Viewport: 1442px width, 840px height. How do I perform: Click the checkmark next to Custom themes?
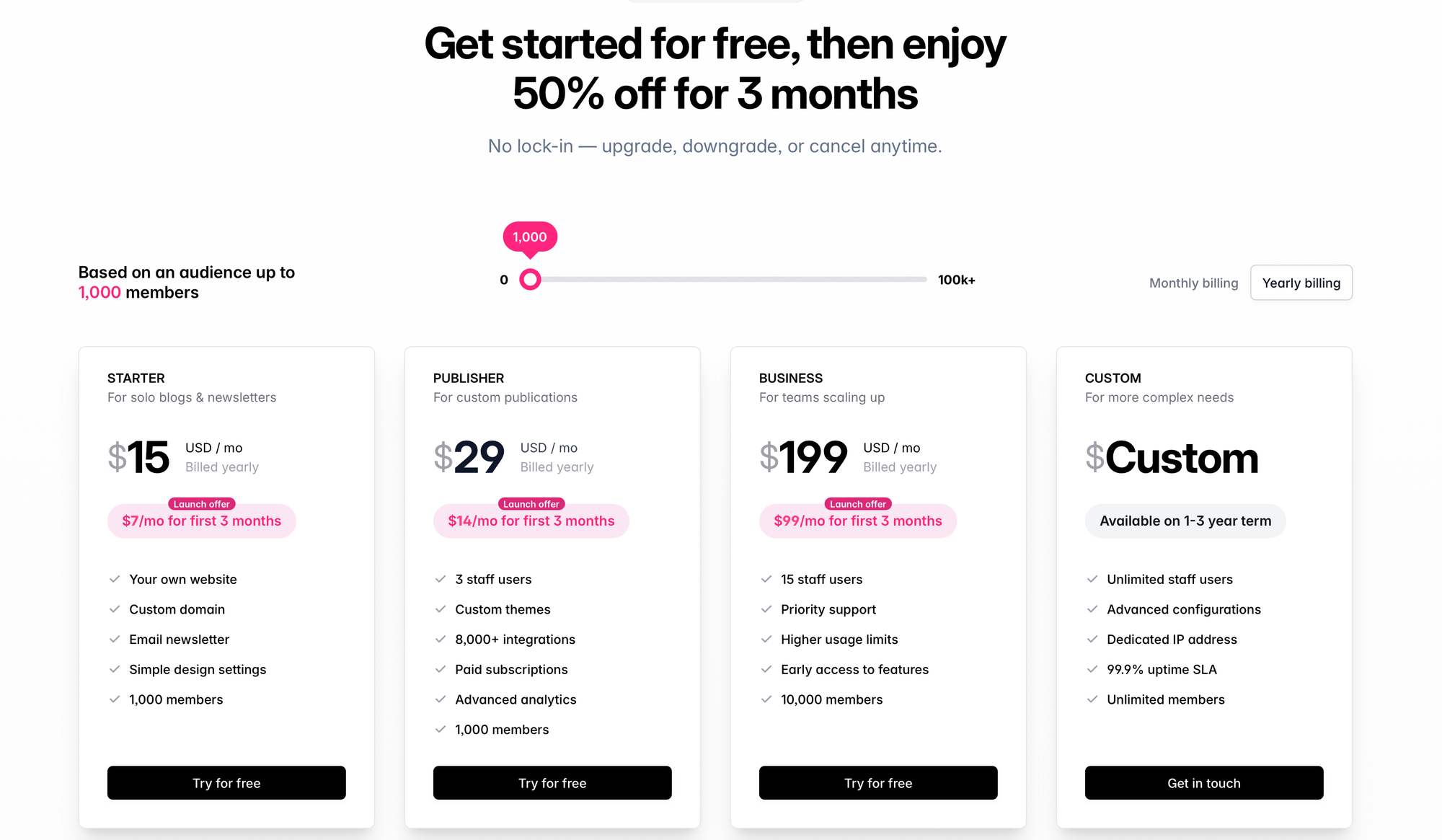[x=440, y=609]
